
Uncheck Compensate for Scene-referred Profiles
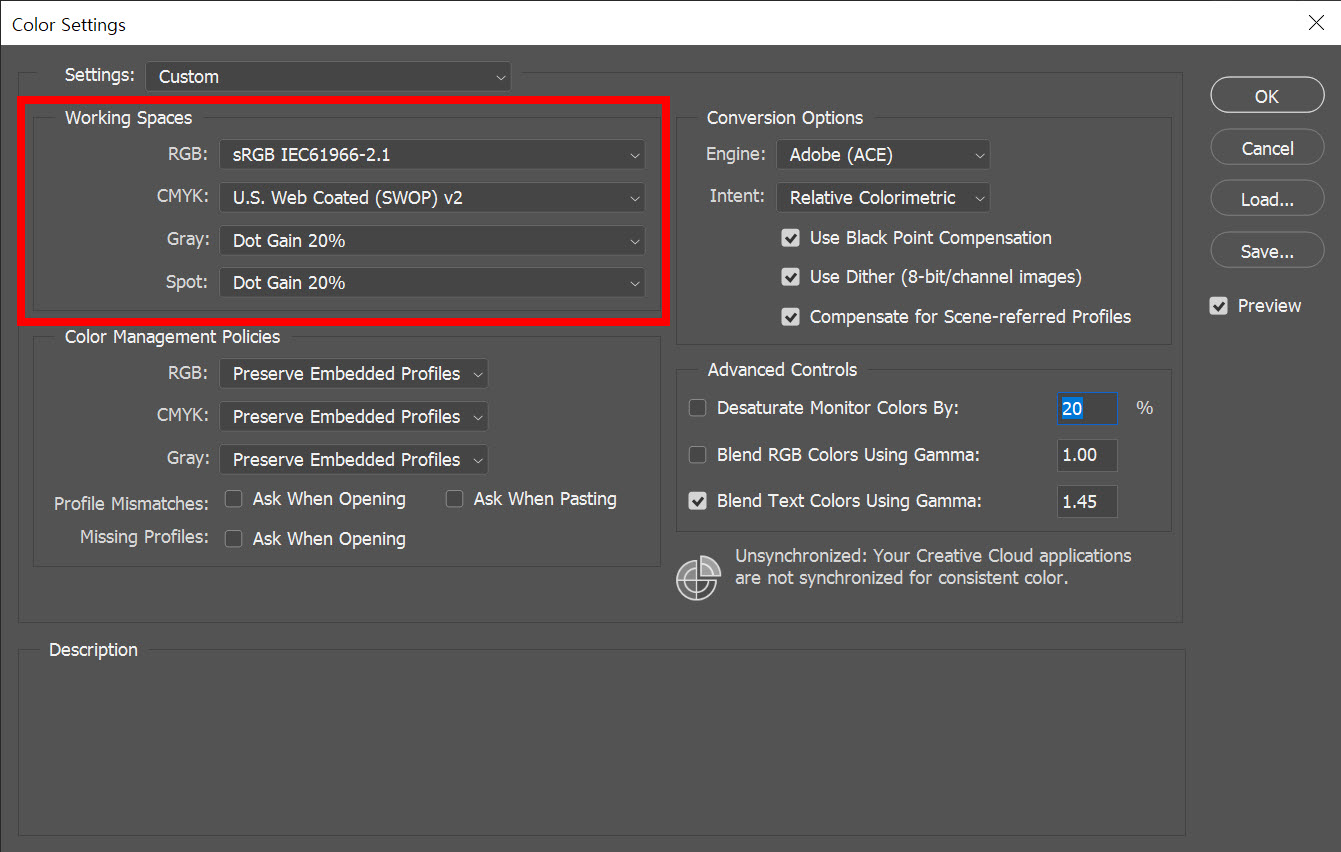tap(791, 317)
